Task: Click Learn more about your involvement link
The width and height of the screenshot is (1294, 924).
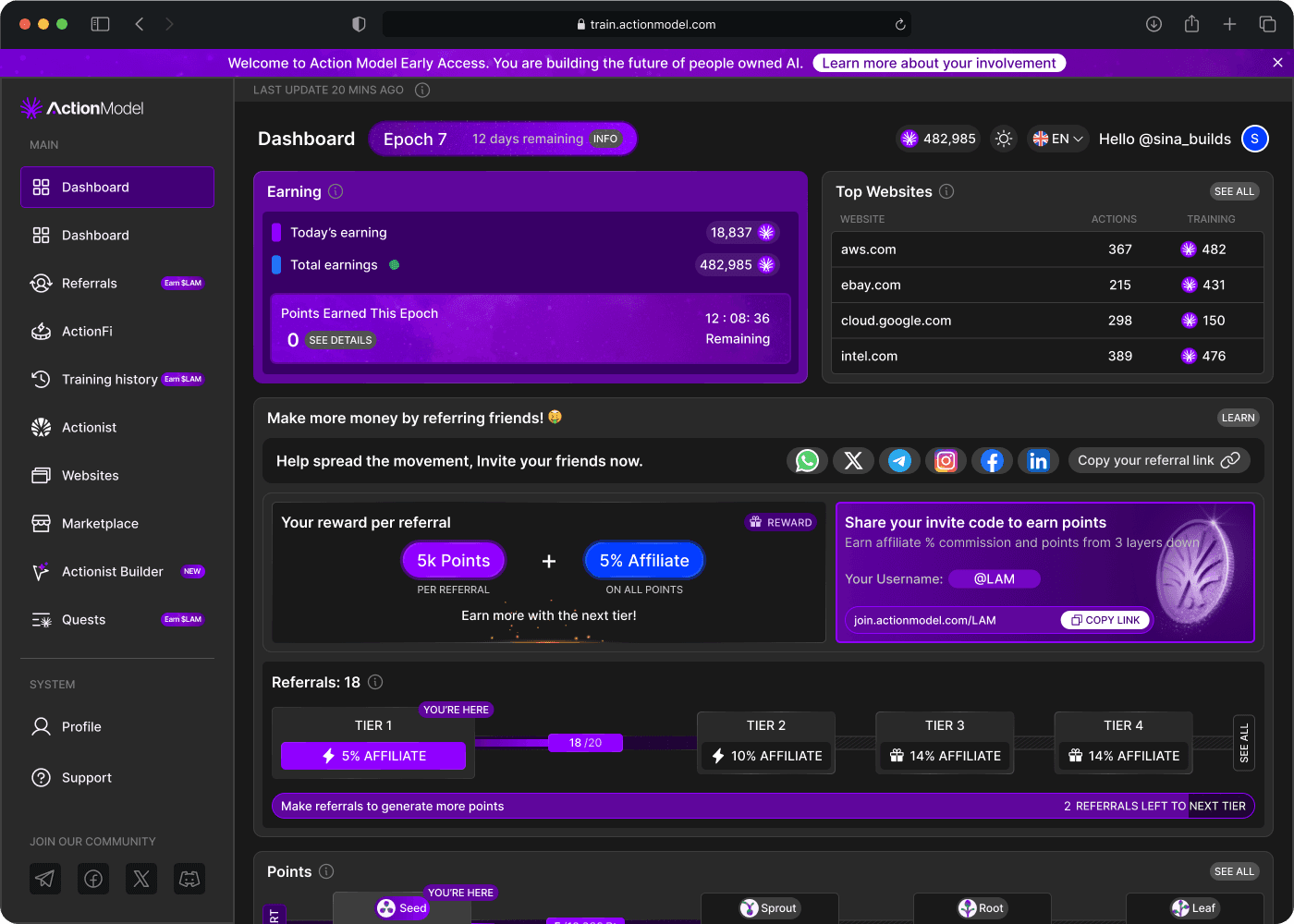Action: tap(939, 63)
